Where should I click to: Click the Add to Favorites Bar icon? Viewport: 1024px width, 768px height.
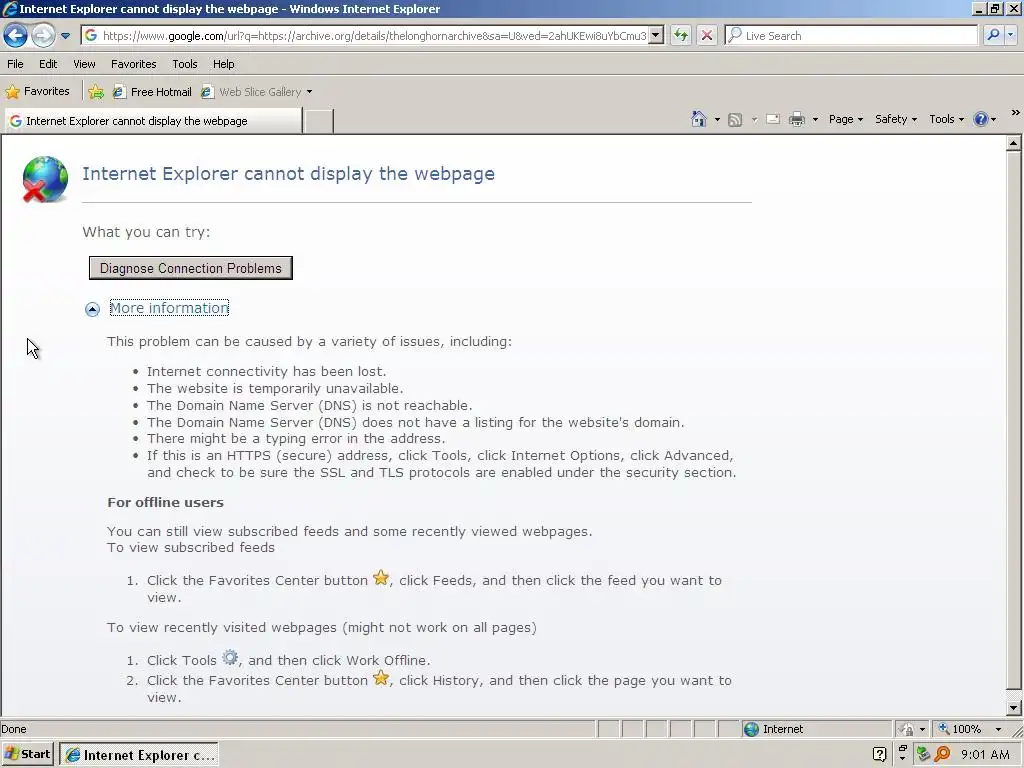(x=96, y=91)
